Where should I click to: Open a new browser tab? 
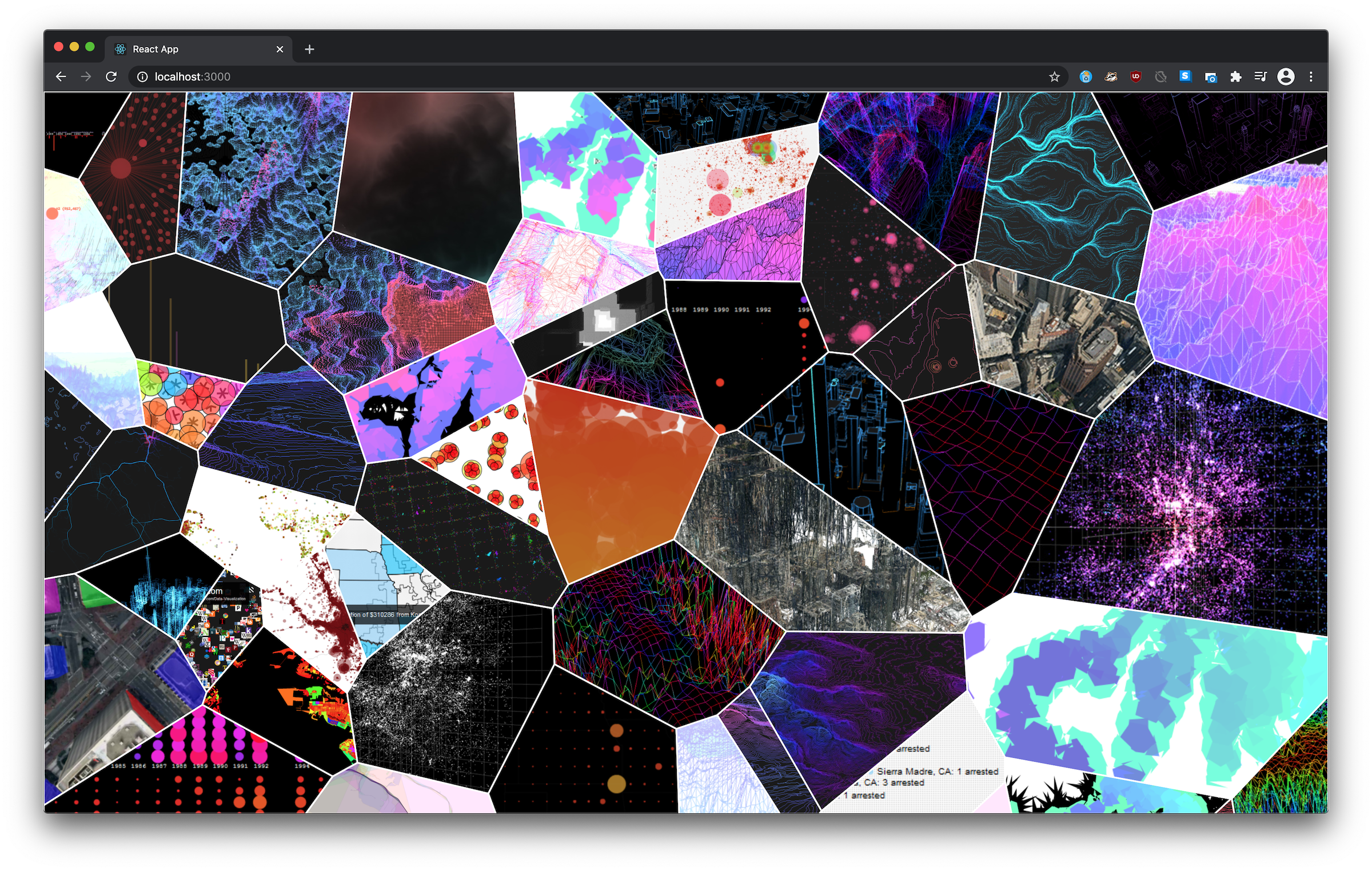click(x=309, y=49)
